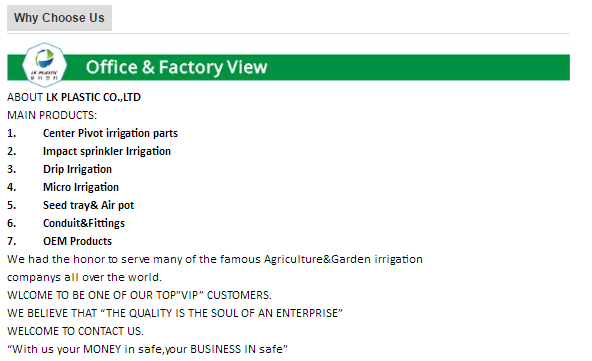Click WELCOME TO CONTACT US text
This screenshot has height=361, width=592.
click(76, 331)
